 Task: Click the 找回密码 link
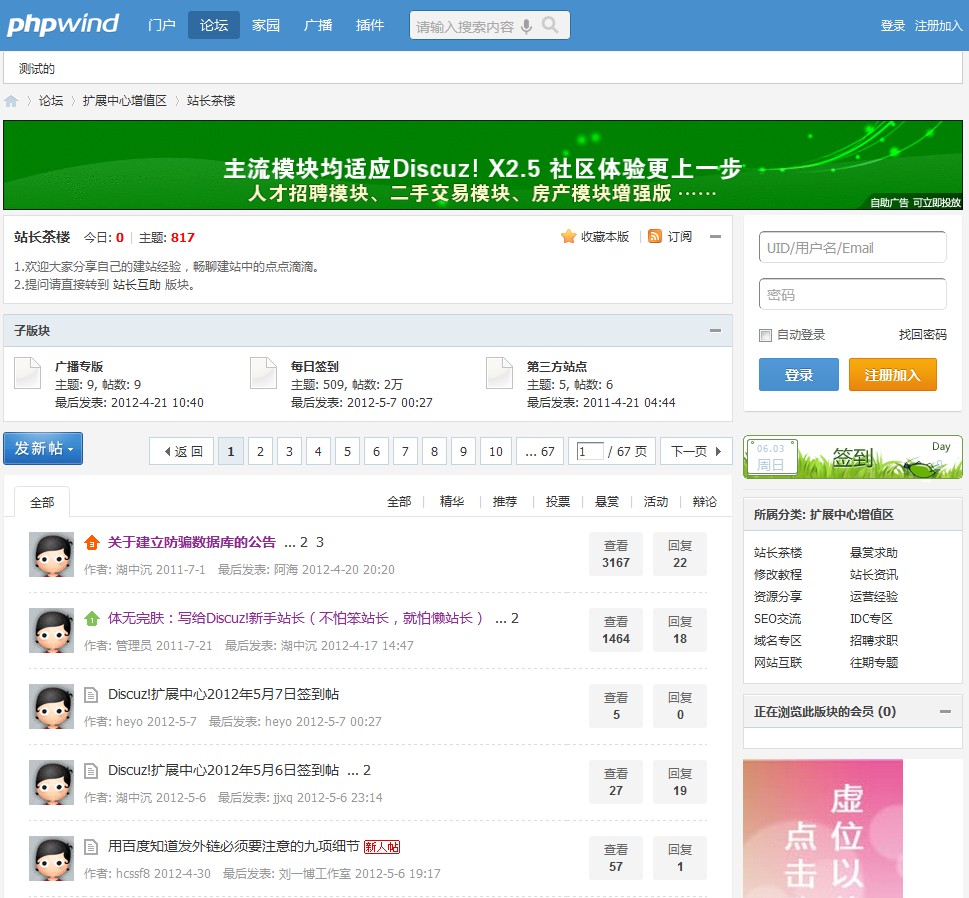tap(923, 334)
